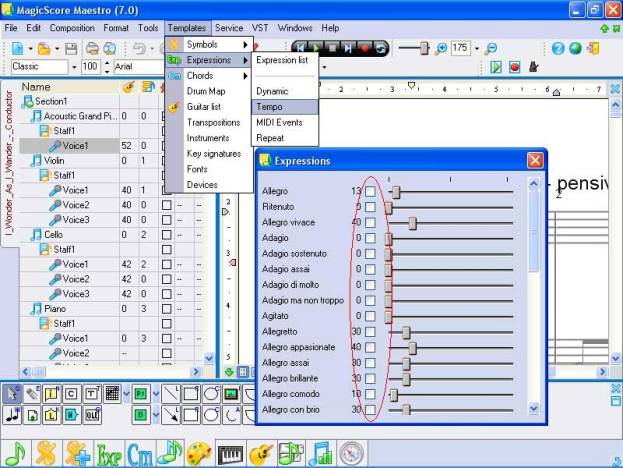The height and width of the screenshot is (468, 623).
Task: Choose the guitar fretboard grid tool
Action: 112,394
